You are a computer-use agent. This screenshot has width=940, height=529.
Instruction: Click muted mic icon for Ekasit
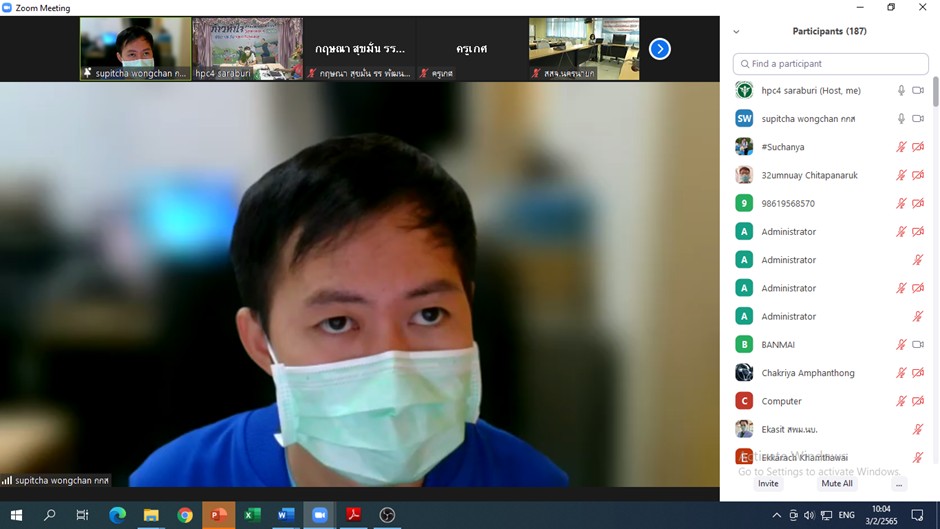tap(918, 429)
